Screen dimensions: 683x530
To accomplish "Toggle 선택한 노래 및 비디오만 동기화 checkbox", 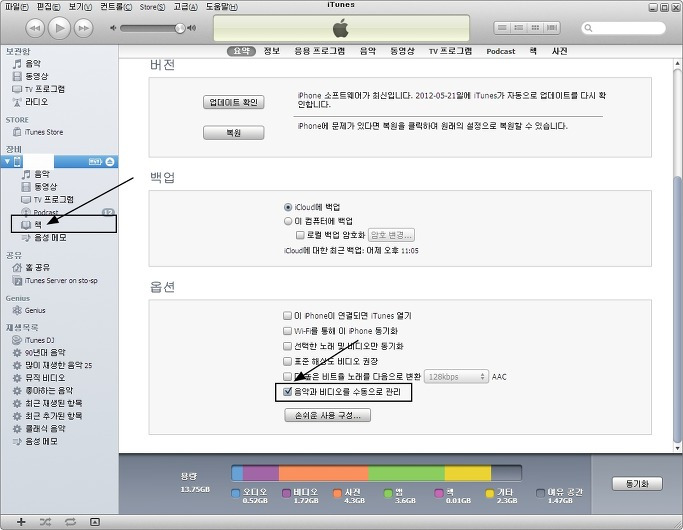I will (x=287, y=346).
